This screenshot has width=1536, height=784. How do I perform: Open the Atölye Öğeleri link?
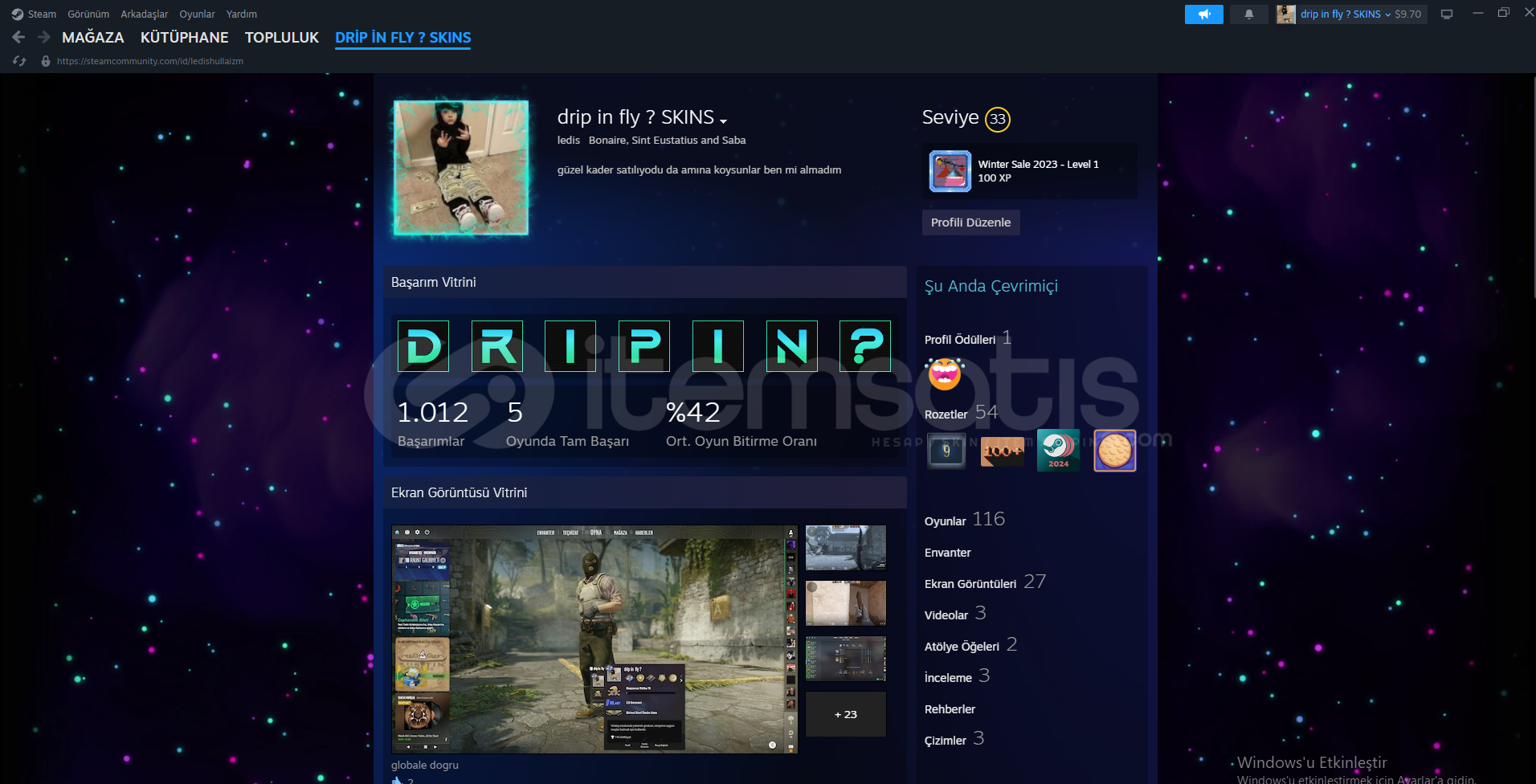coord(971,645)
